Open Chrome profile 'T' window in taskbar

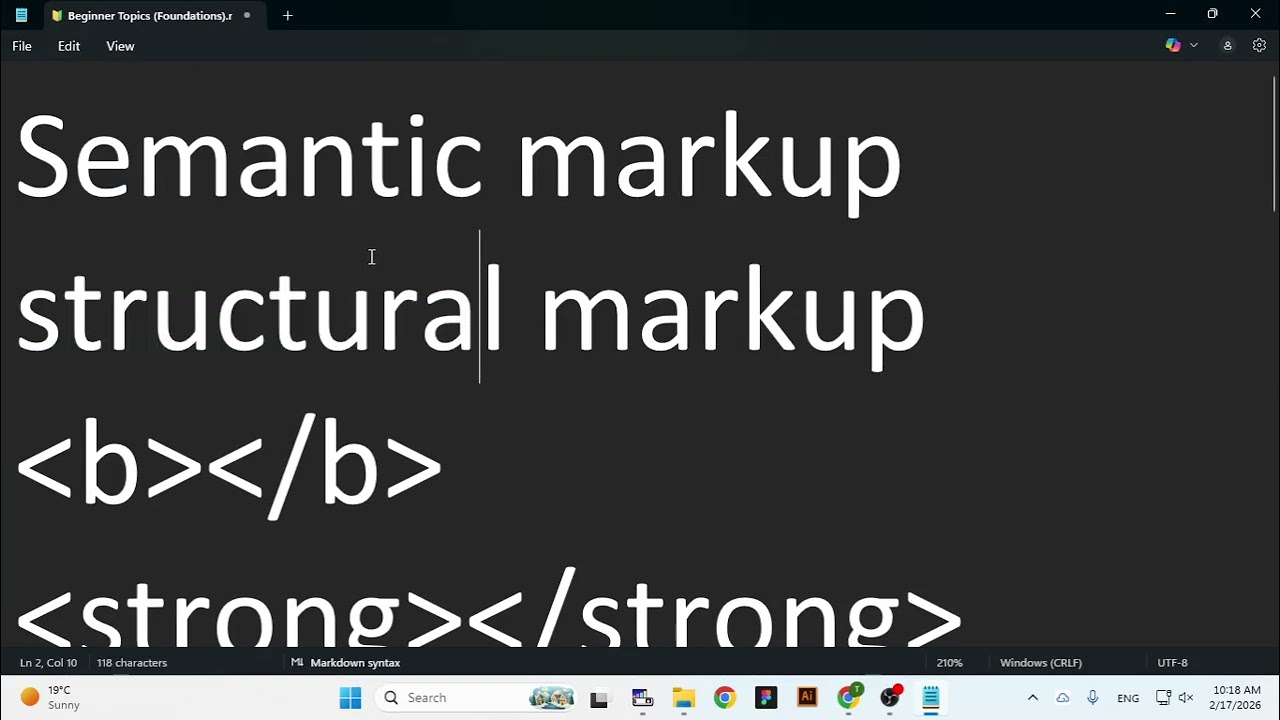[849, 698]
